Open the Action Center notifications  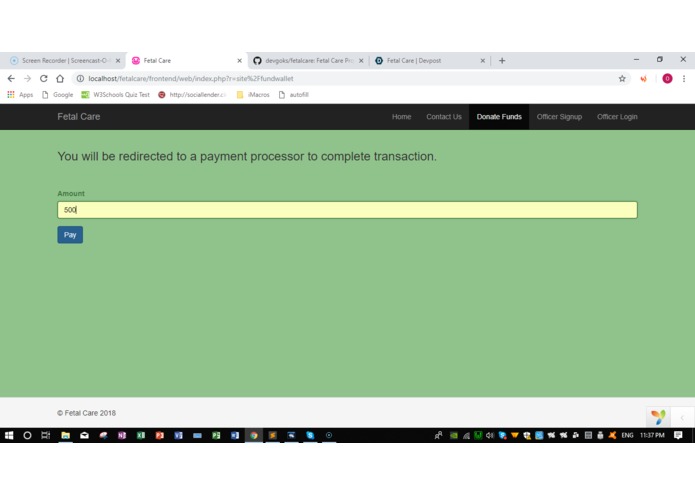[x=678, y=436]
